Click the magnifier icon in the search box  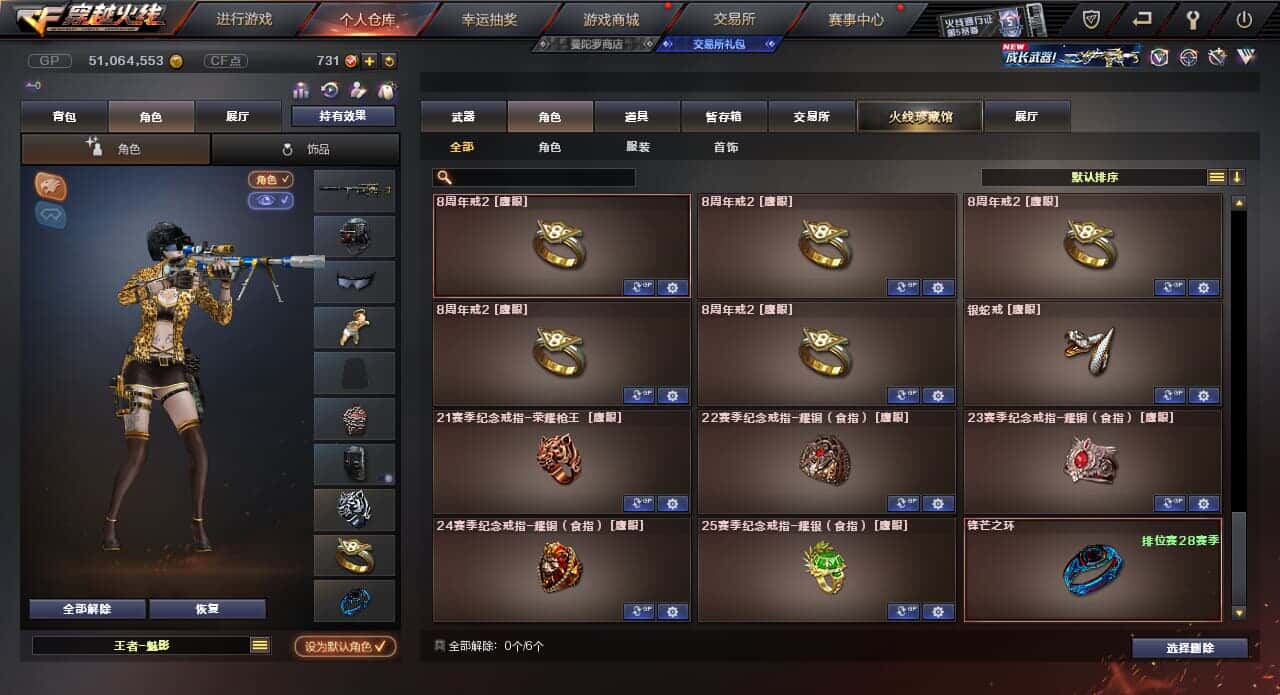445,177
